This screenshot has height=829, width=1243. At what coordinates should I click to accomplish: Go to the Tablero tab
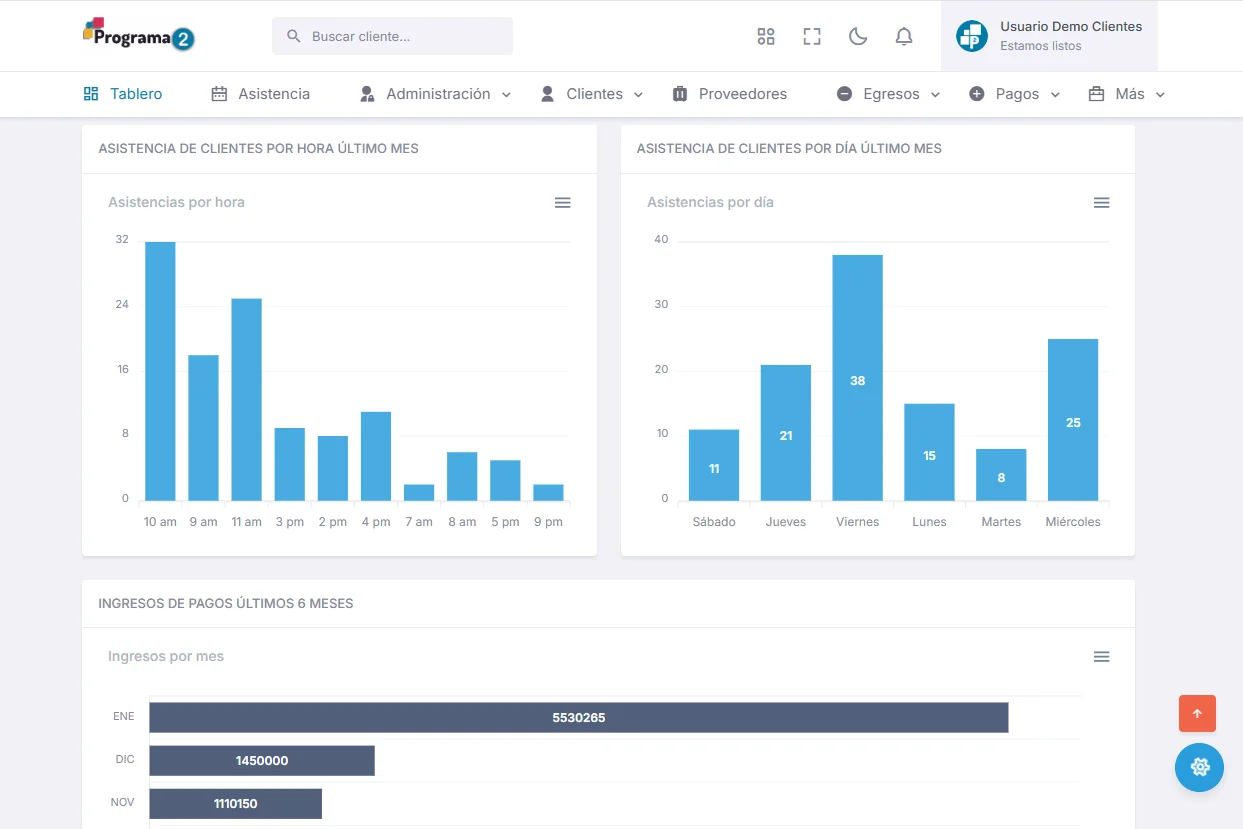(123, 94)
